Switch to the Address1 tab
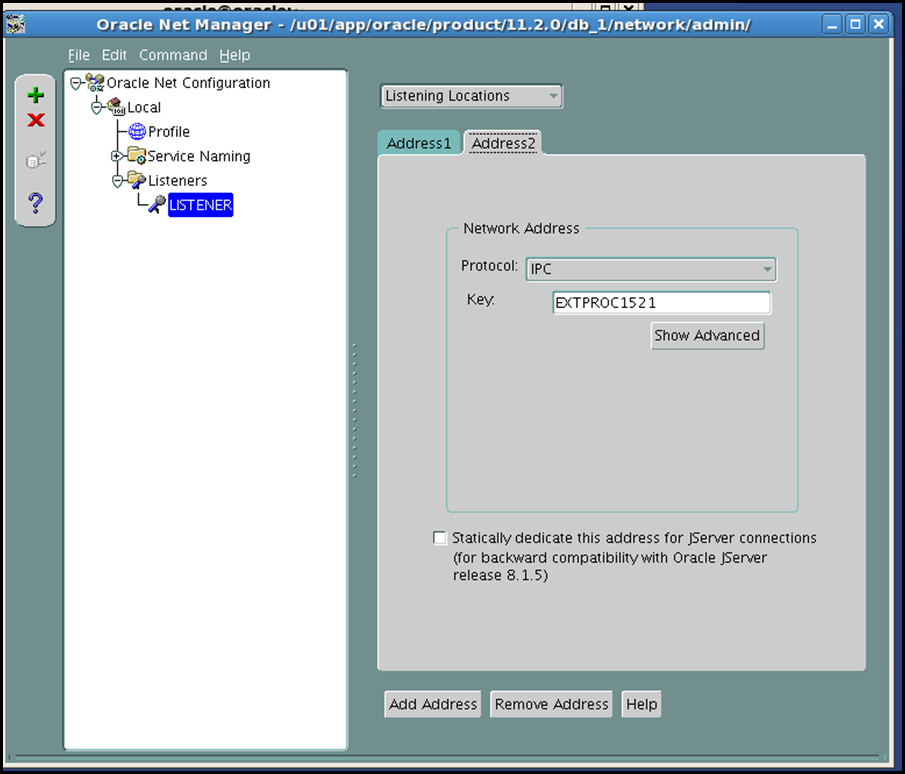The height and width of the screenshot is (774, 905). point(419,143)
